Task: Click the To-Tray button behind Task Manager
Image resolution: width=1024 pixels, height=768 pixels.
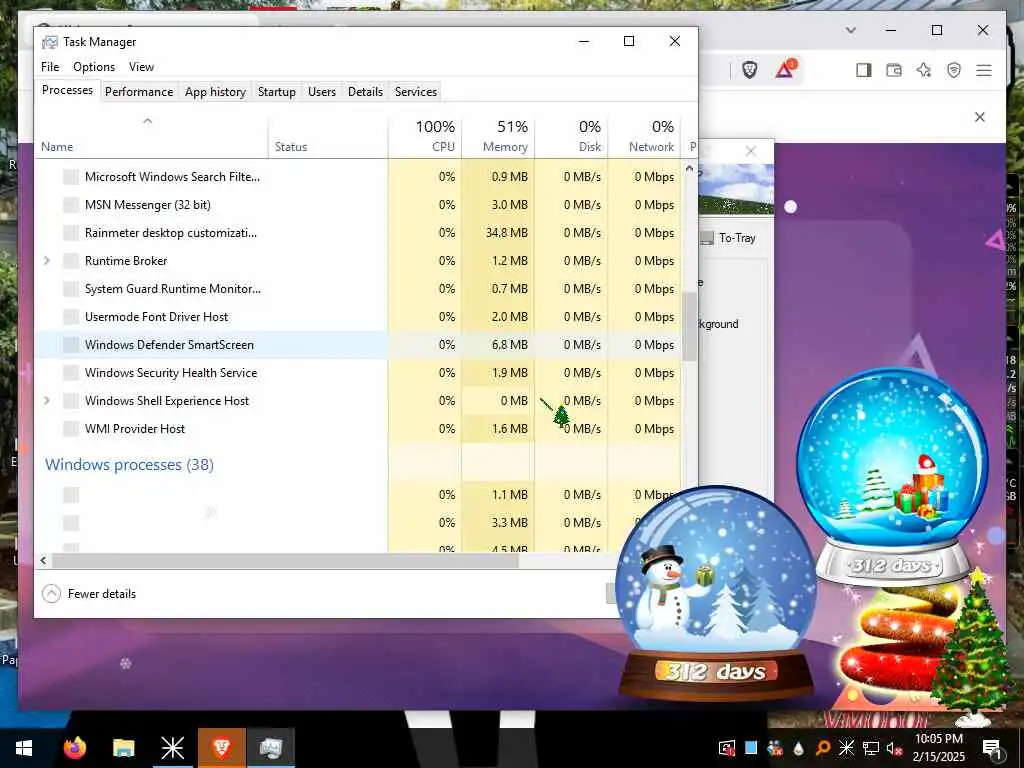Action: pyautogui.click(x=729, y=238)
